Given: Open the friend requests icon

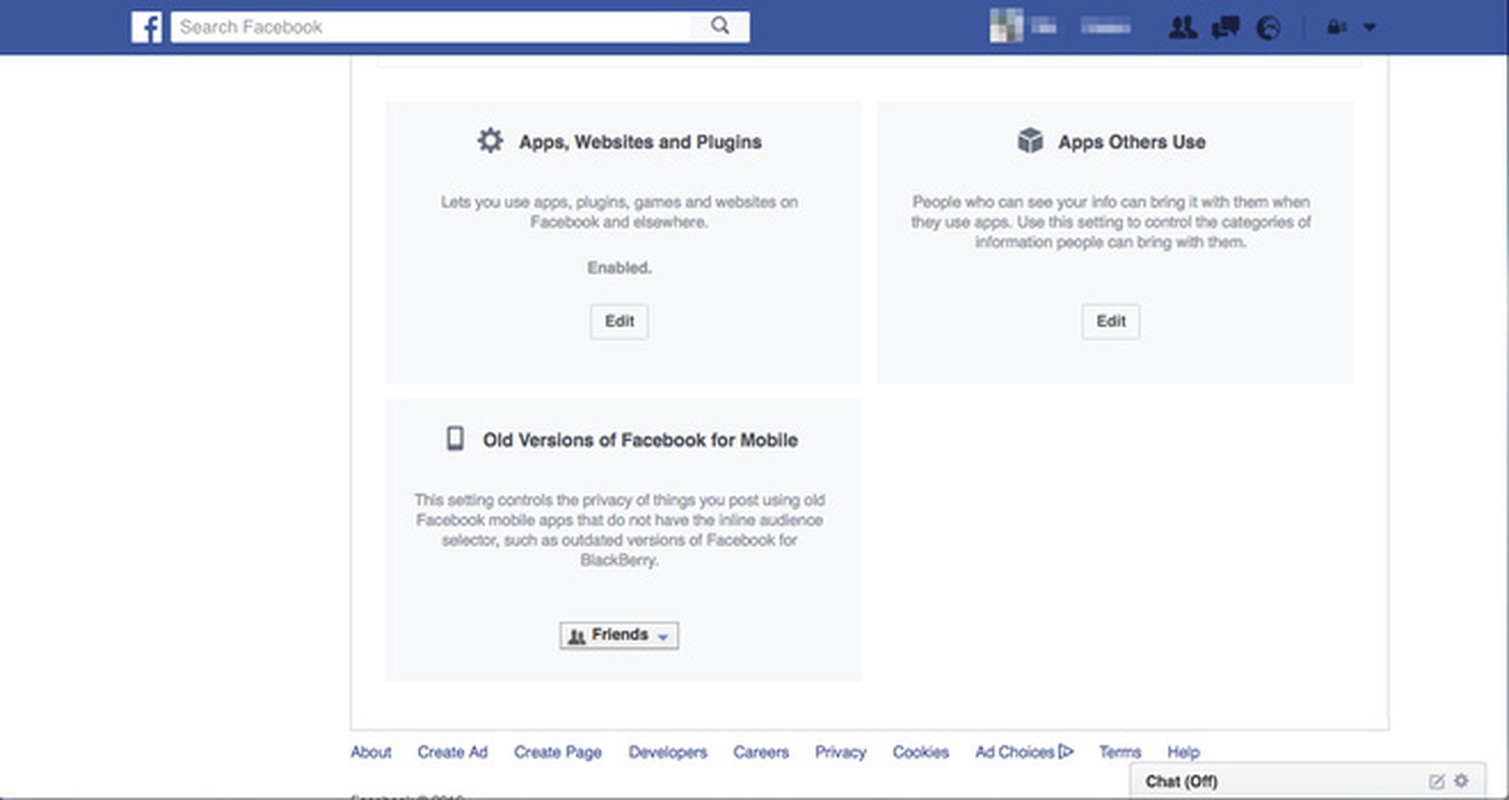Looking at the screenshot, I should [x=1183, y=28].
